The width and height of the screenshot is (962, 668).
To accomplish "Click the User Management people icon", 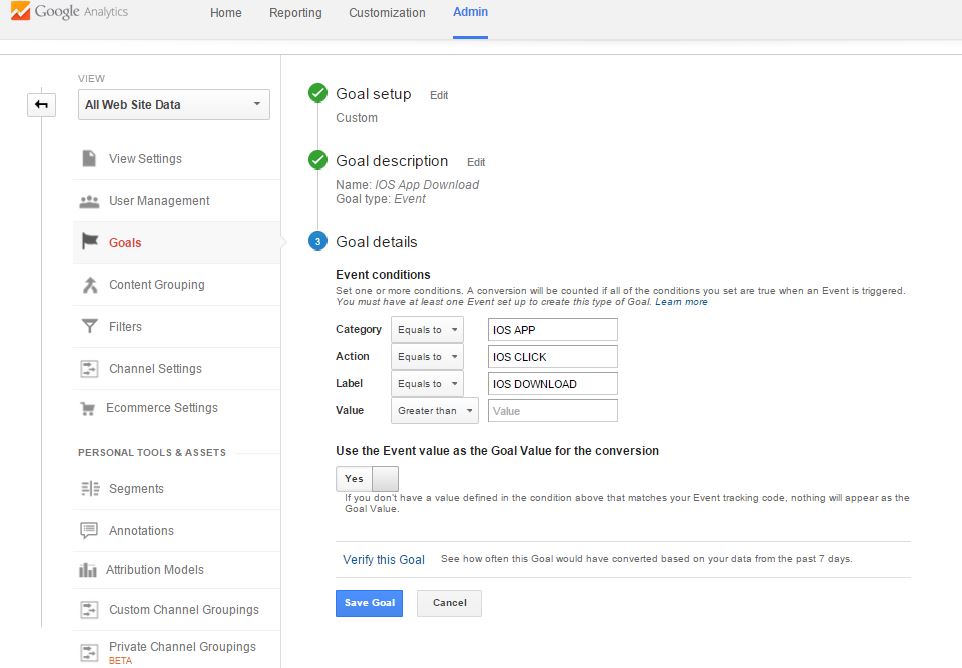I will [x=89, y=201].
